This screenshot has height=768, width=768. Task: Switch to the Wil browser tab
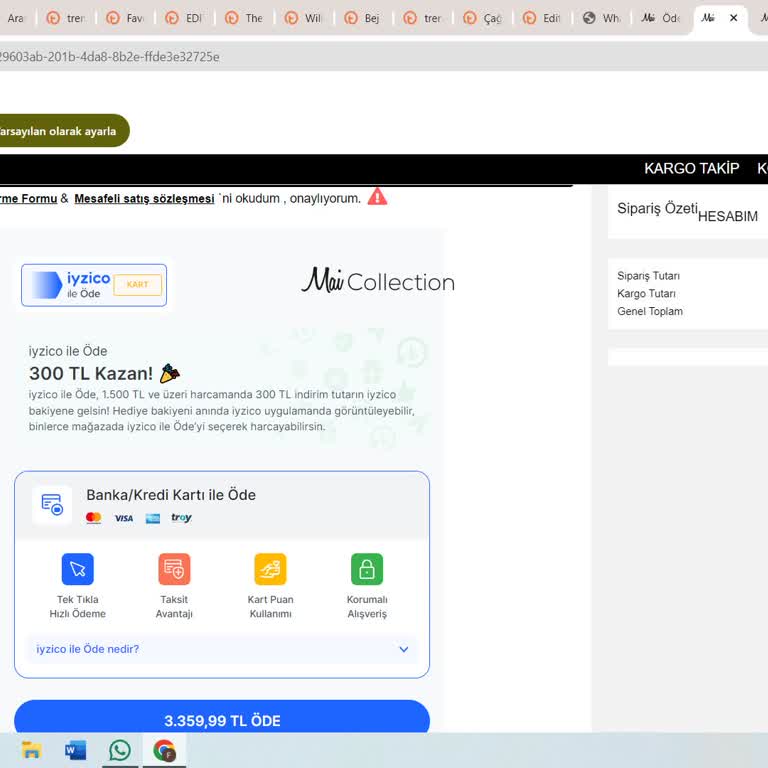point(304,18)
